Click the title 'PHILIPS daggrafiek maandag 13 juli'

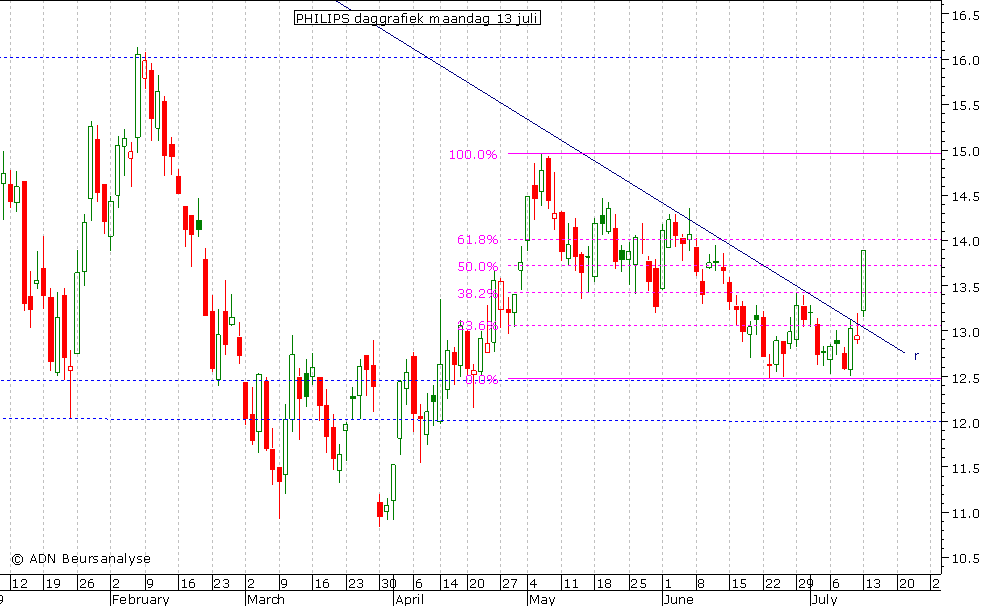coord(417,18)
